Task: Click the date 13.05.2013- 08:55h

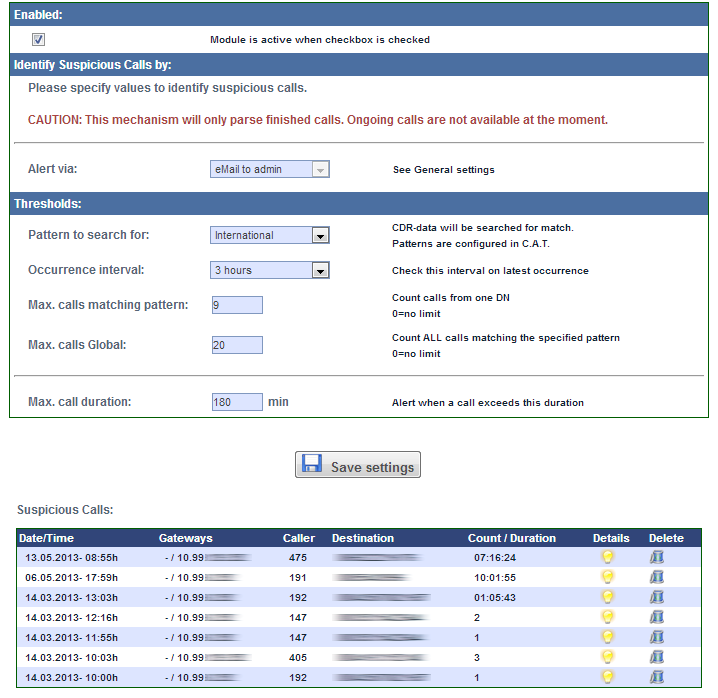Action: tap(71, 558)
